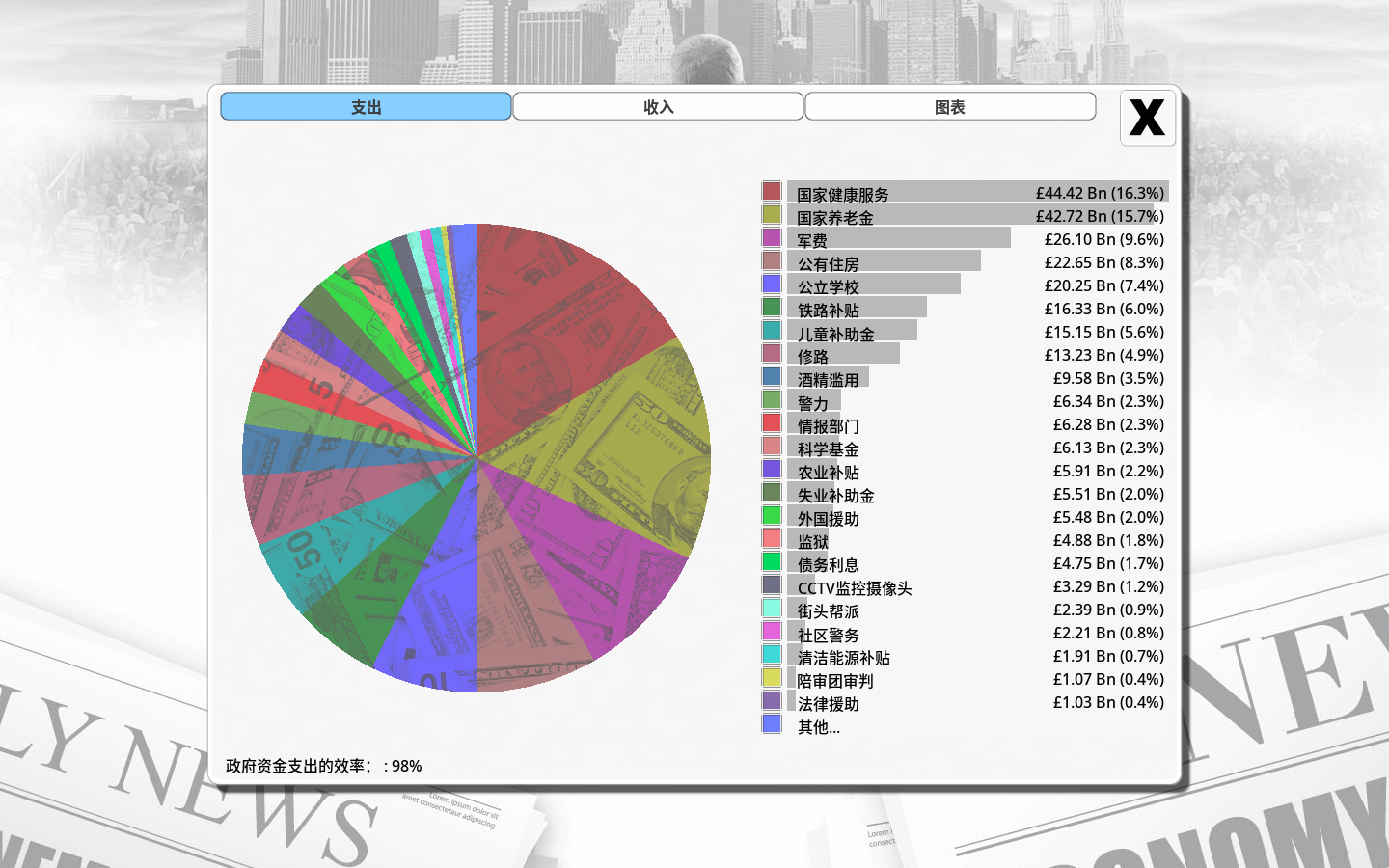
Task: Select the 国家养老金 label
Action: (x=835, y=218)
